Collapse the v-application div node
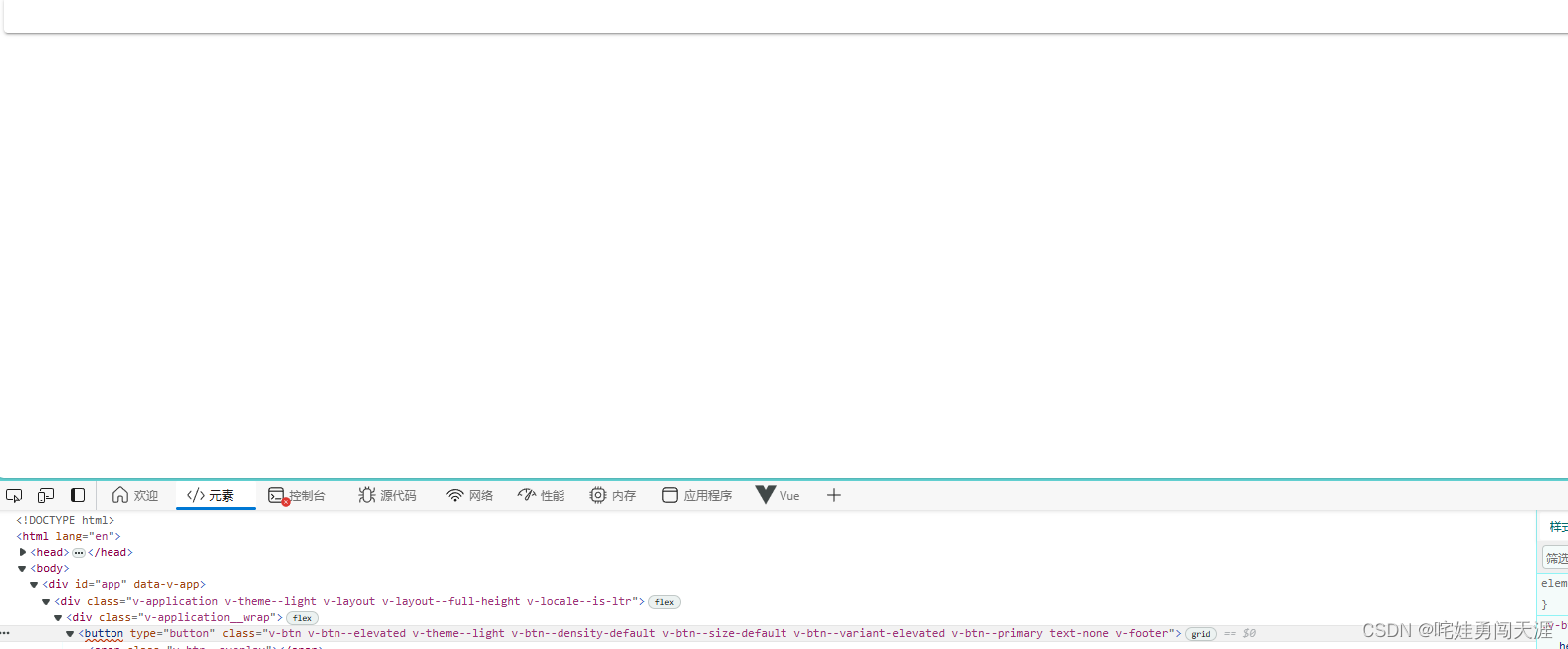Viewport: 1568px width, 649px height. (x=46, y=602)
